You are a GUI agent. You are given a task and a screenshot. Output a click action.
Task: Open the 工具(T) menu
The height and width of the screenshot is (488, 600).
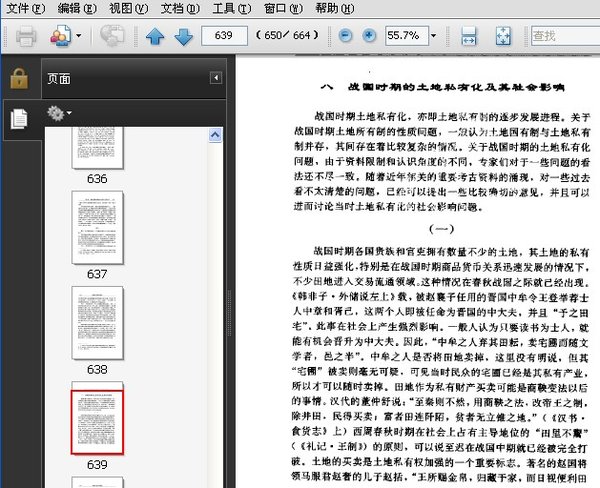232,8
